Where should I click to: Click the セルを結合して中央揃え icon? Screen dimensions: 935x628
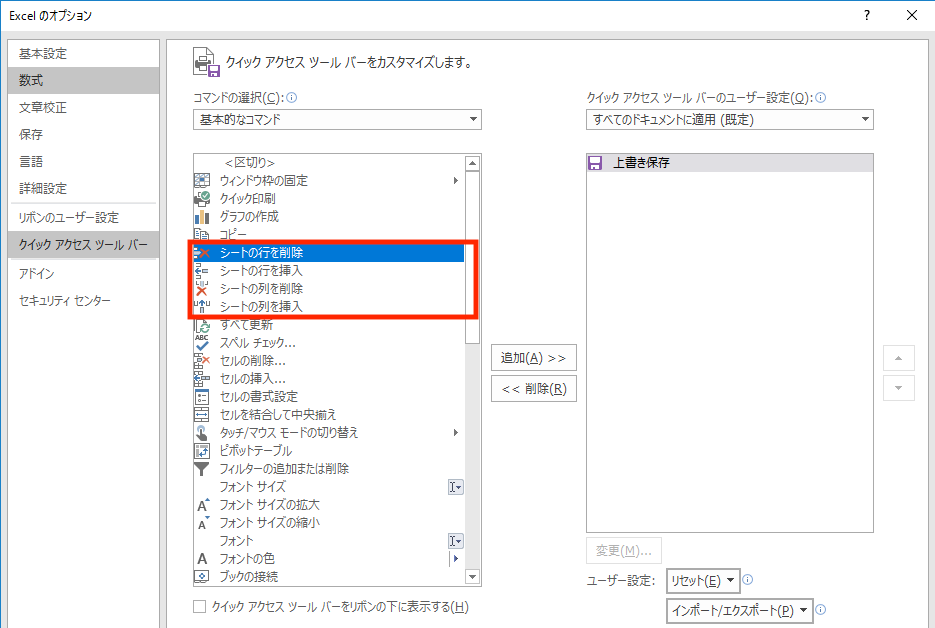coord(202,414)
